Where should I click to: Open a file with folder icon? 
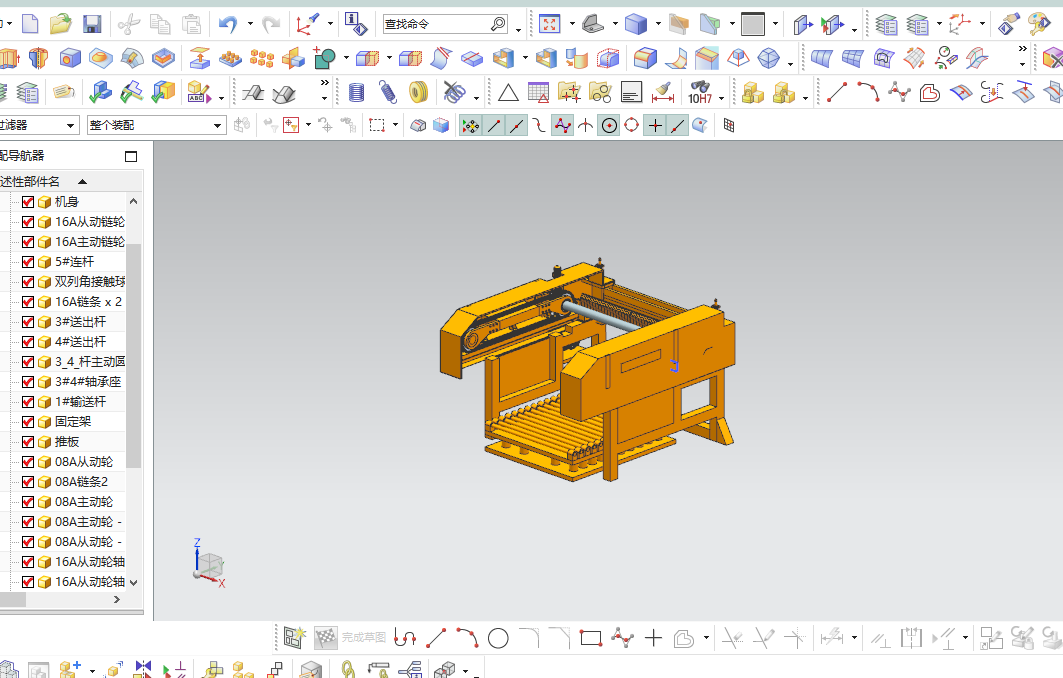pos(60,24)
